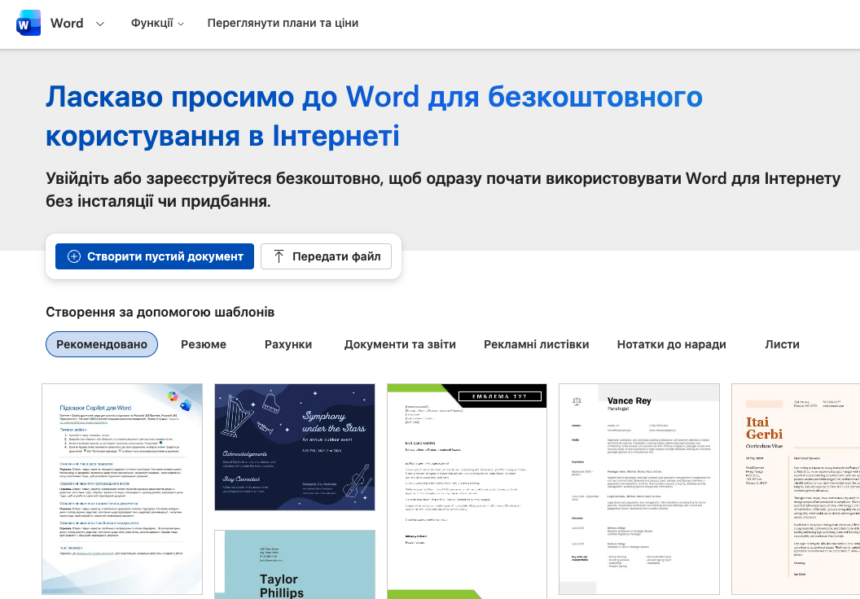Click the Передати файл button
Viewport: 860px width, 599px height.
tap(326, 256)
